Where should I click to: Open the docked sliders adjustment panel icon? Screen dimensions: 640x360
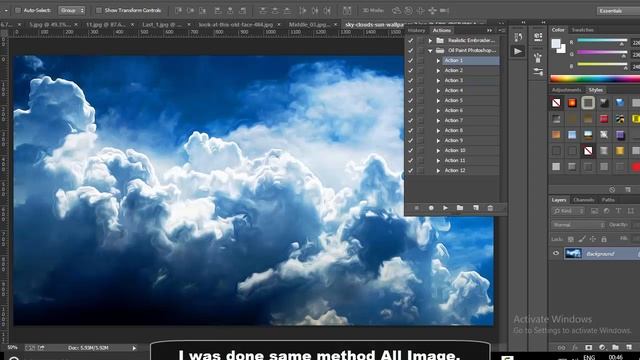[538, 72]
